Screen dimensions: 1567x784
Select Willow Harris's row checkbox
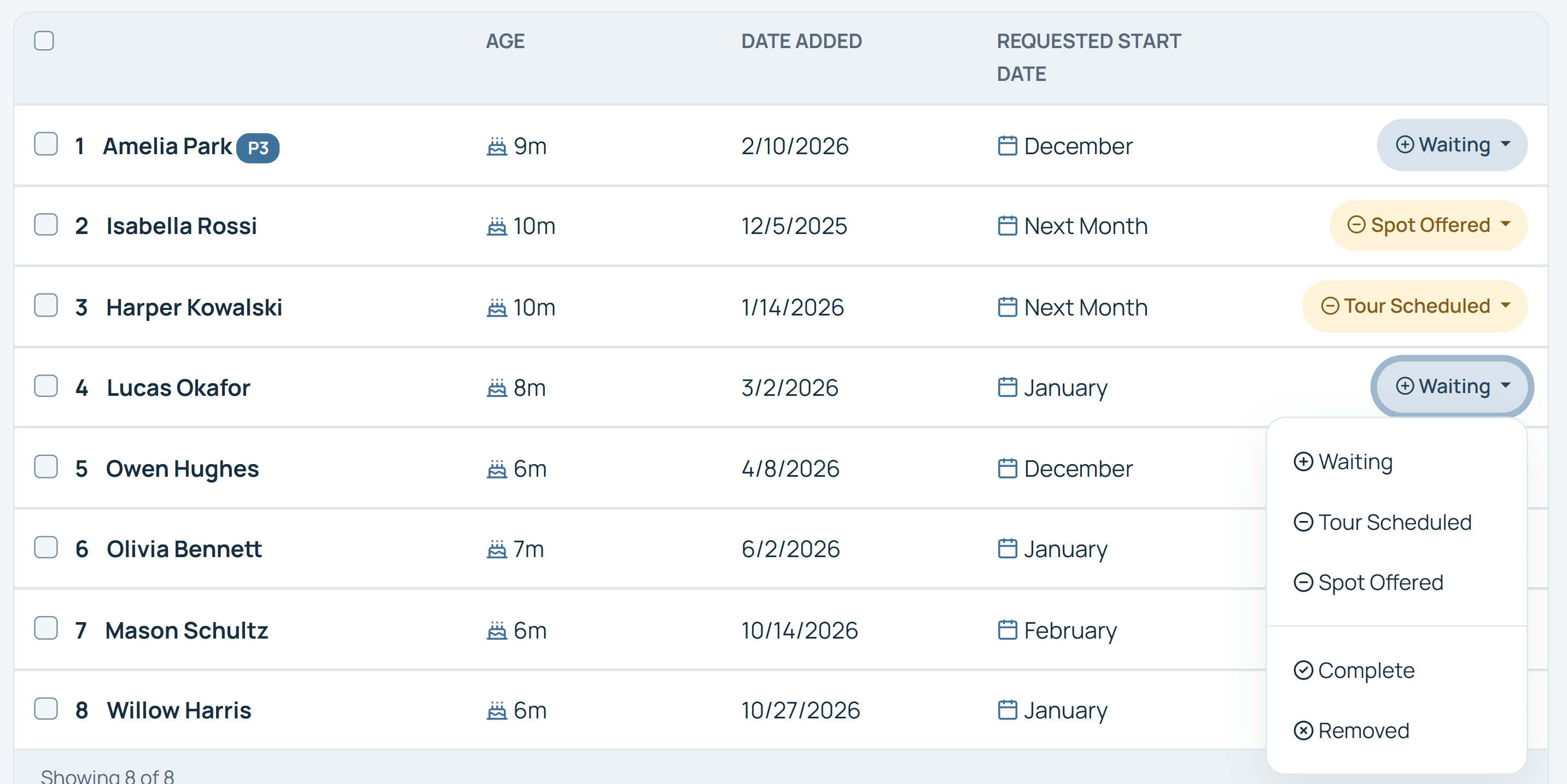point(45,709)
